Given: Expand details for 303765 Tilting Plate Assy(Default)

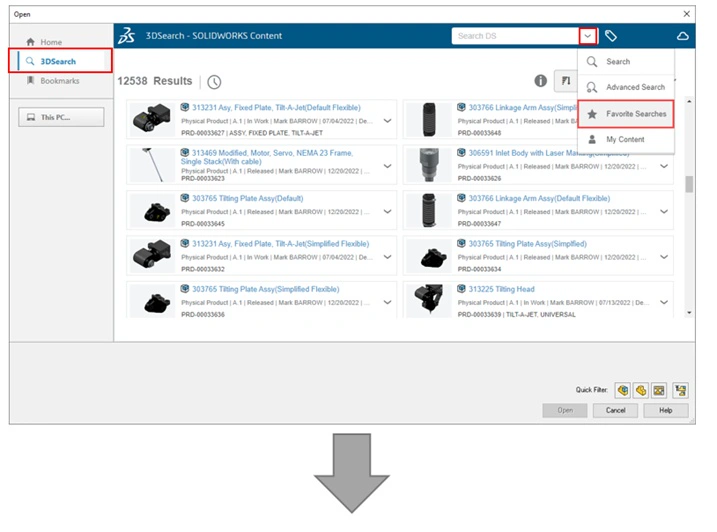Looking at the screenshot, I should pyautogui.click(x=387, y=211).
